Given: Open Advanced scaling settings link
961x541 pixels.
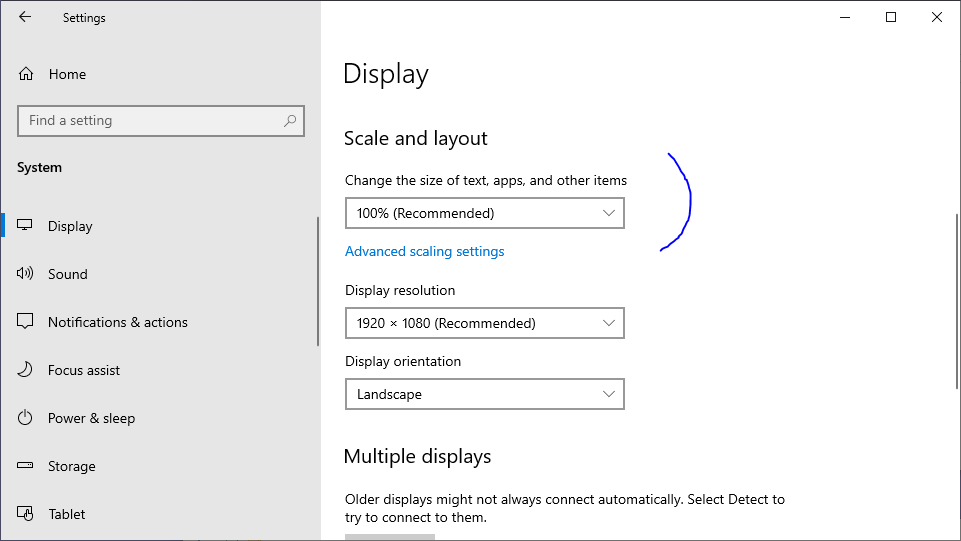Looking at the screenshot, I should pos(424,252).
